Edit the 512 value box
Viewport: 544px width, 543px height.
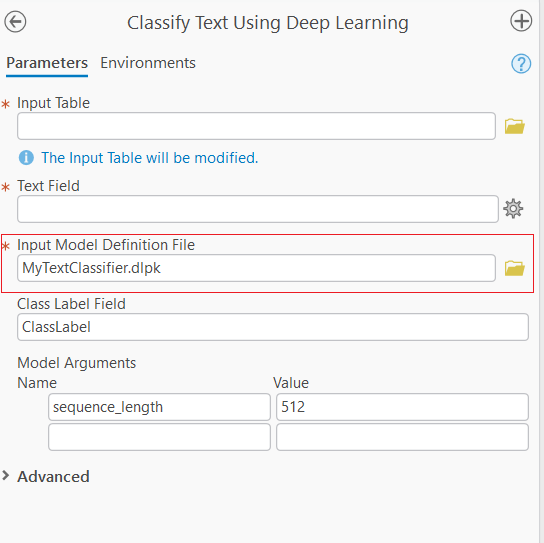402,407
